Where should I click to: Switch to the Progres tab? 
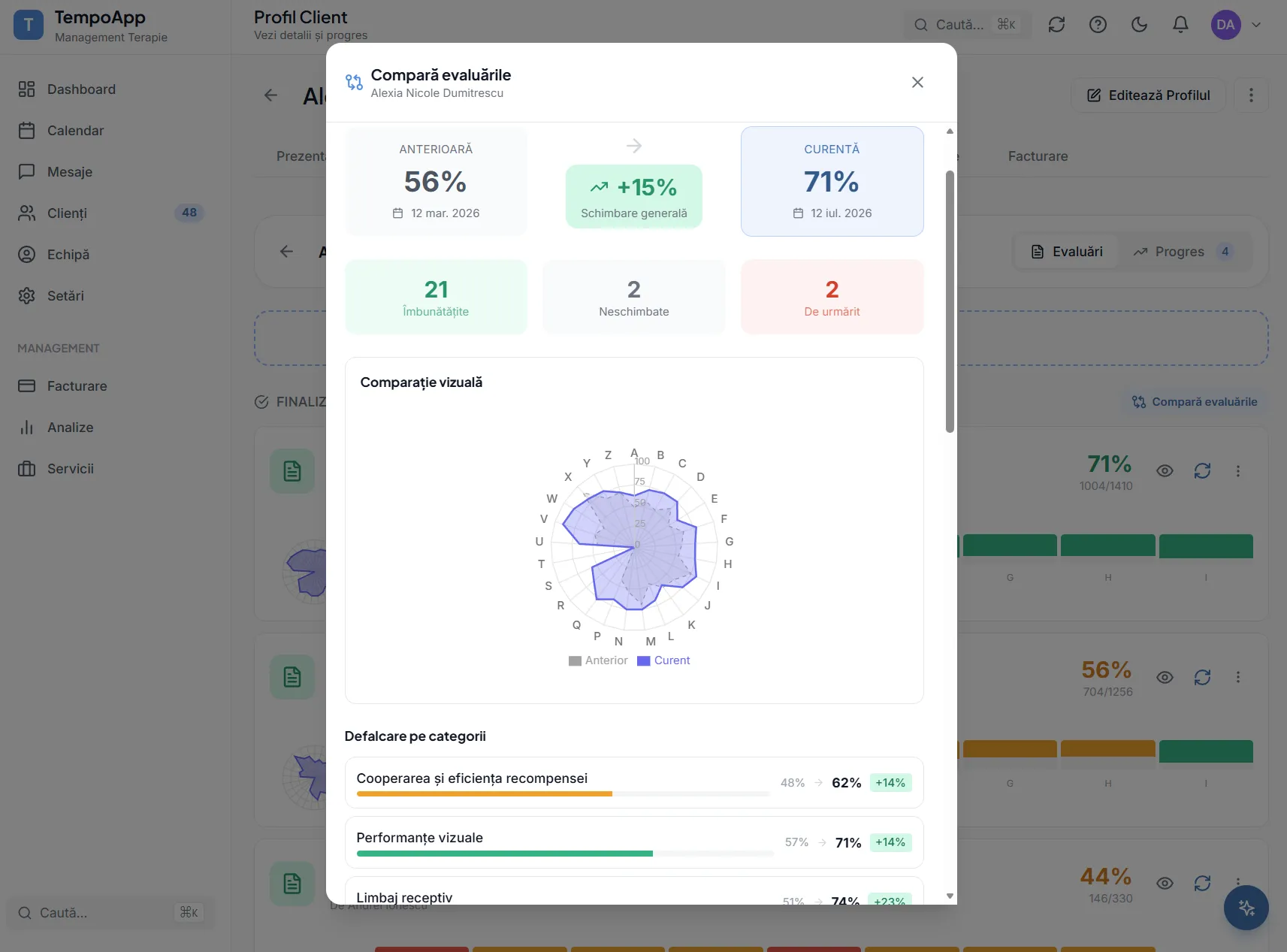point(1183,252)
